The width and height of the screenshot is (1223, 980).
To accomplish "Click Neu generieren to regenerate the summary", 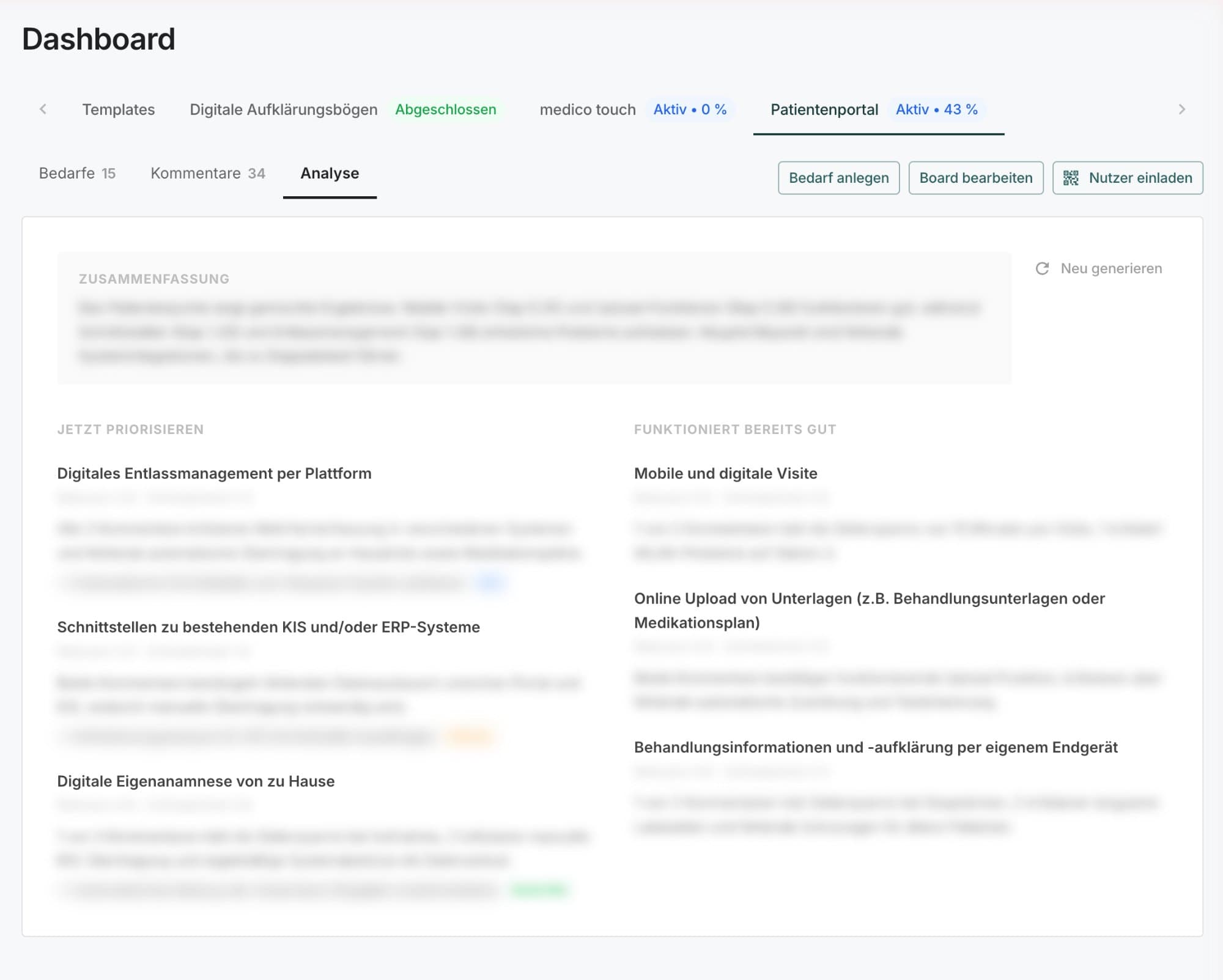I will tap(1110, 268).
